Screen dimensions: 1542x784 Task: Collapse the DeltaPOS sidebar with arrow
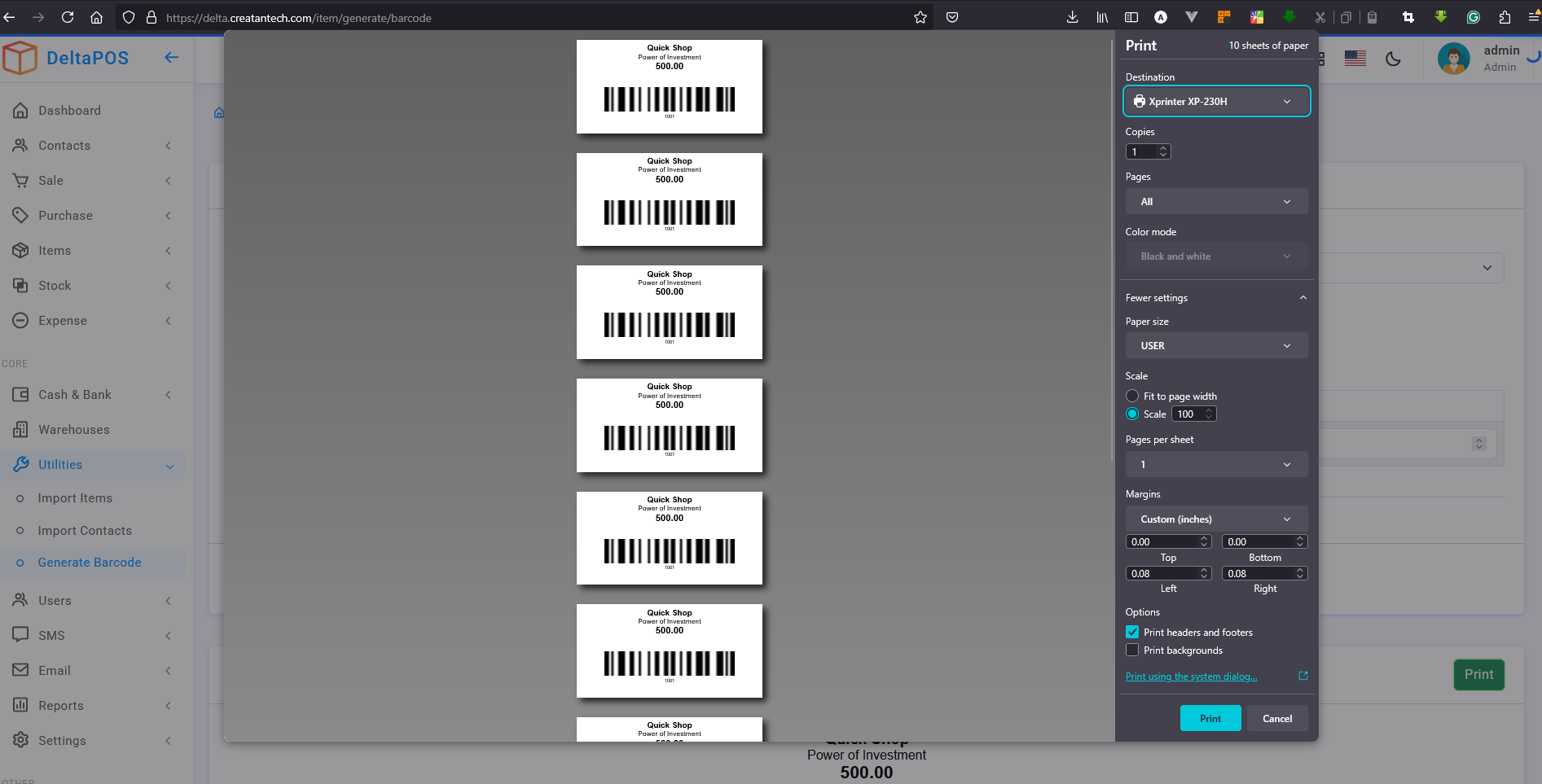coord(171,57)
